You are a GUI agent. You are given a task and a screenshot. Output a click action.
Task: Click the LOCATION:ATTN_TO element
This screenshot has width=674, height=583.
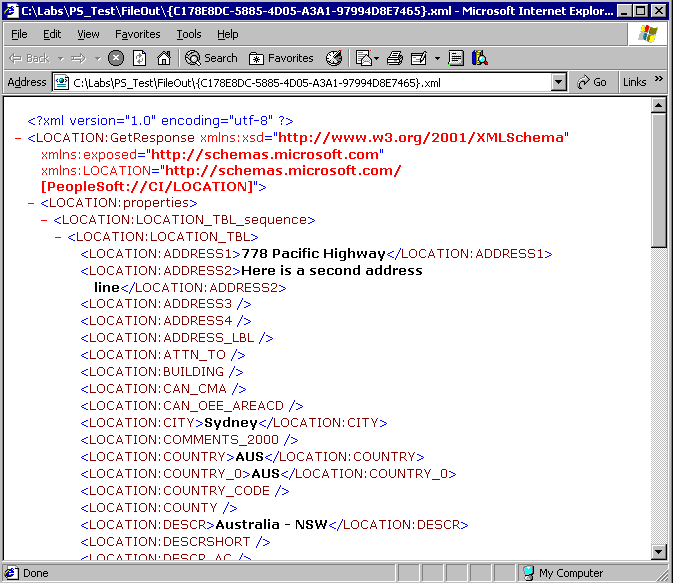click(163, 355)
